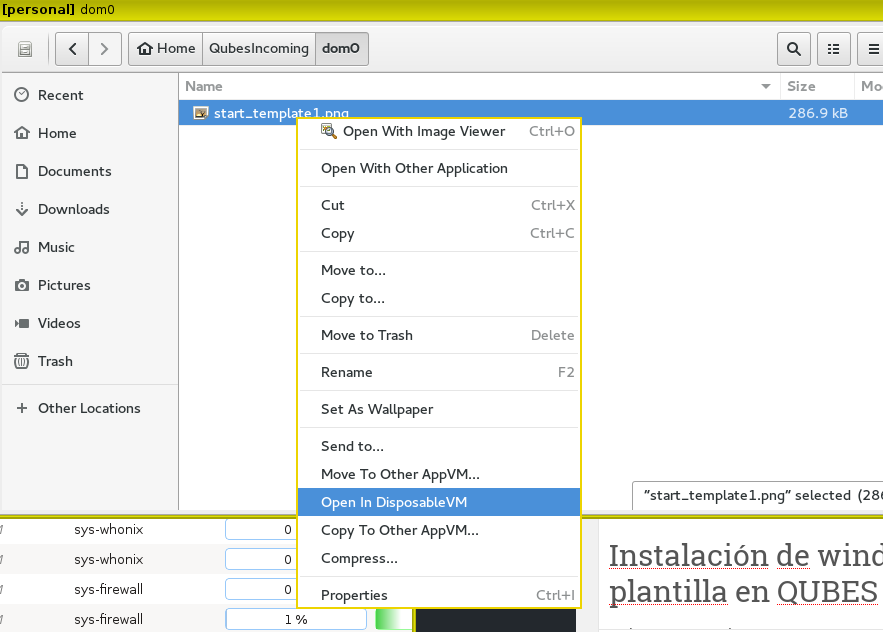The image size is (883, 632).
Task: Select Open In DisposableVM menu entry
Action: [x=394, y=502]
